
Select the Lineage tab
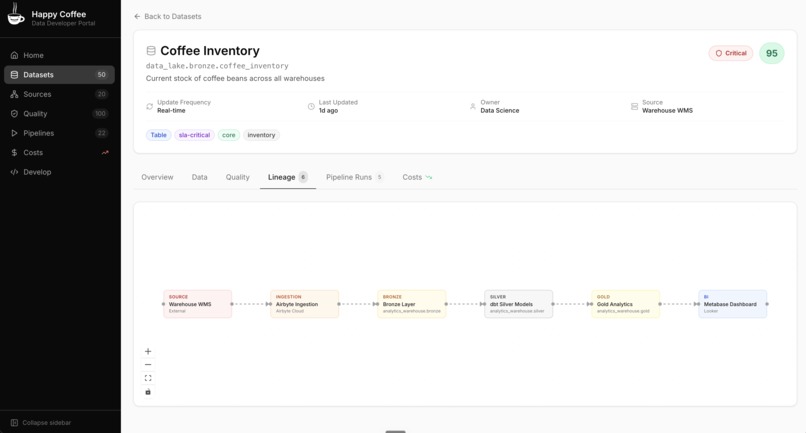pyautogui.click(x=287, y=177)
